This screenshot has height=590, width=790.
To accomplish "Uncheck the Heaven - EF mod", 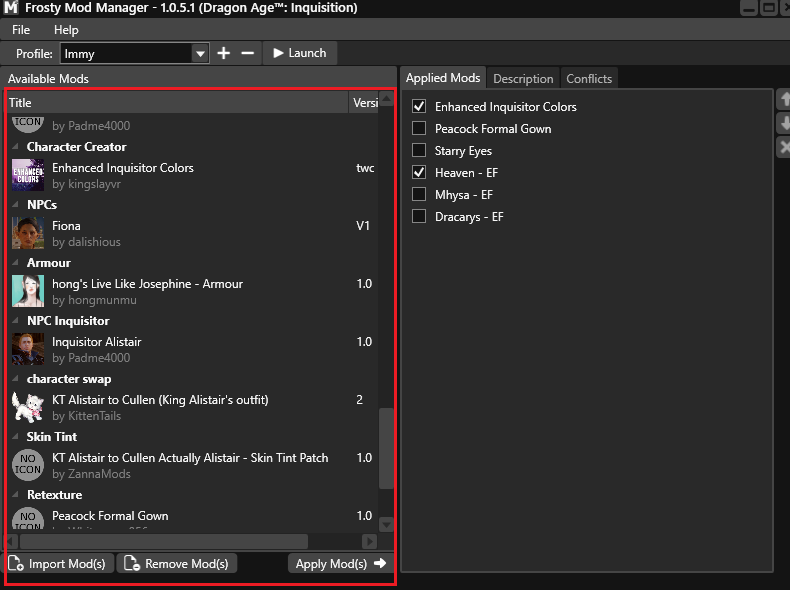I will (419, 172).
